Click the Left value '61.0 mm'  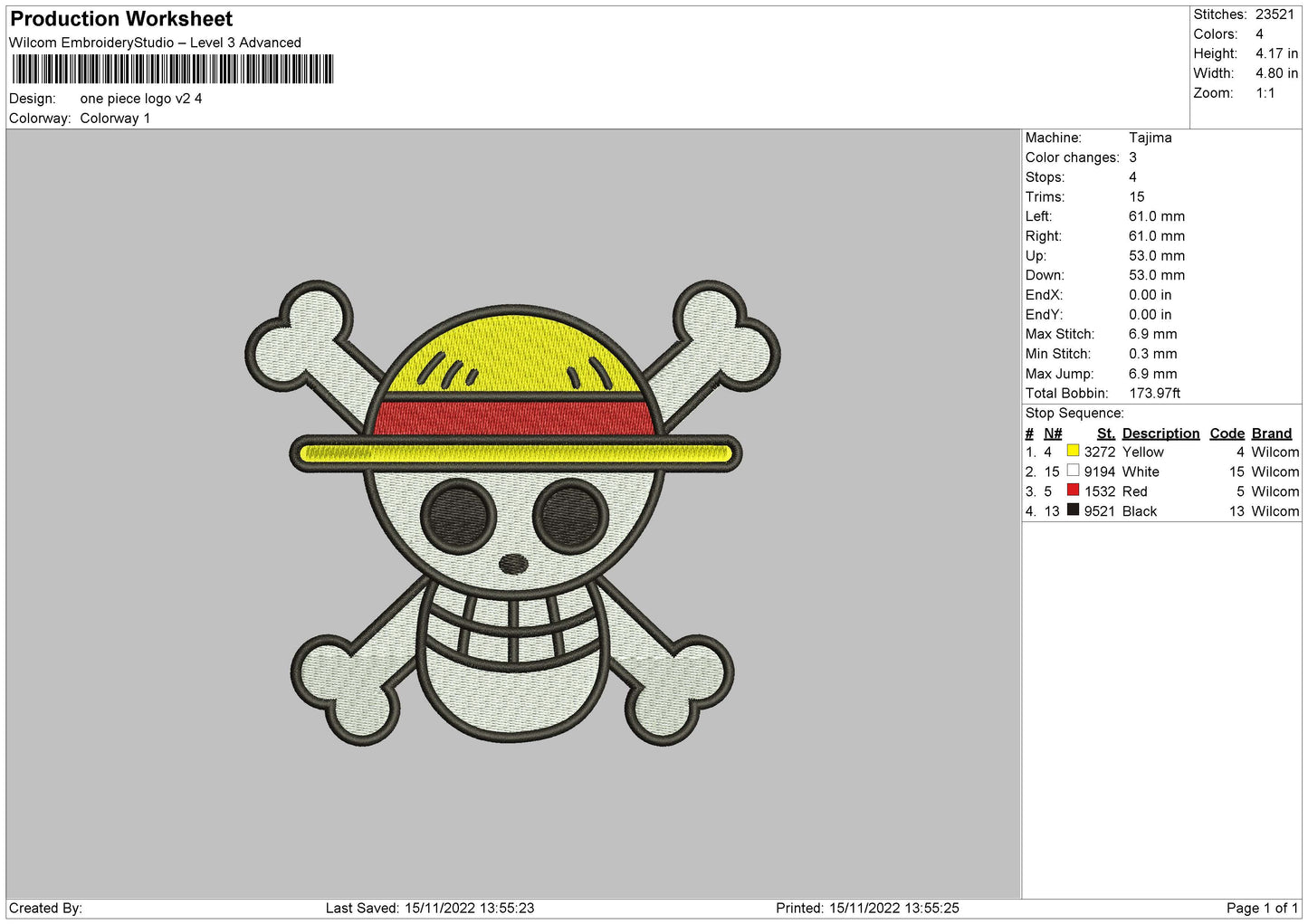point(1157,216)
